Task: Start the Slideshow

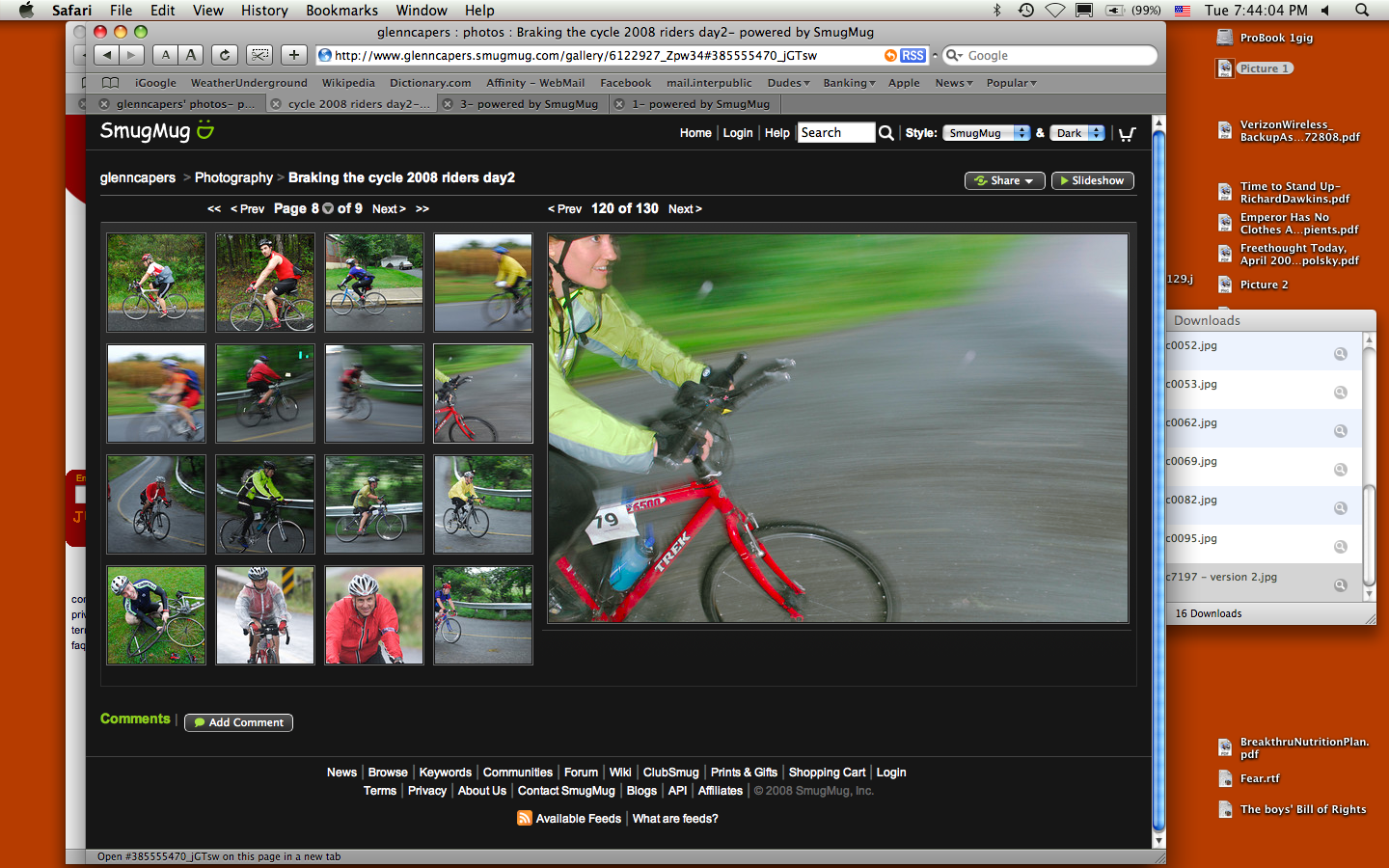Action: pyautogui.click(x=1092, y=180)
